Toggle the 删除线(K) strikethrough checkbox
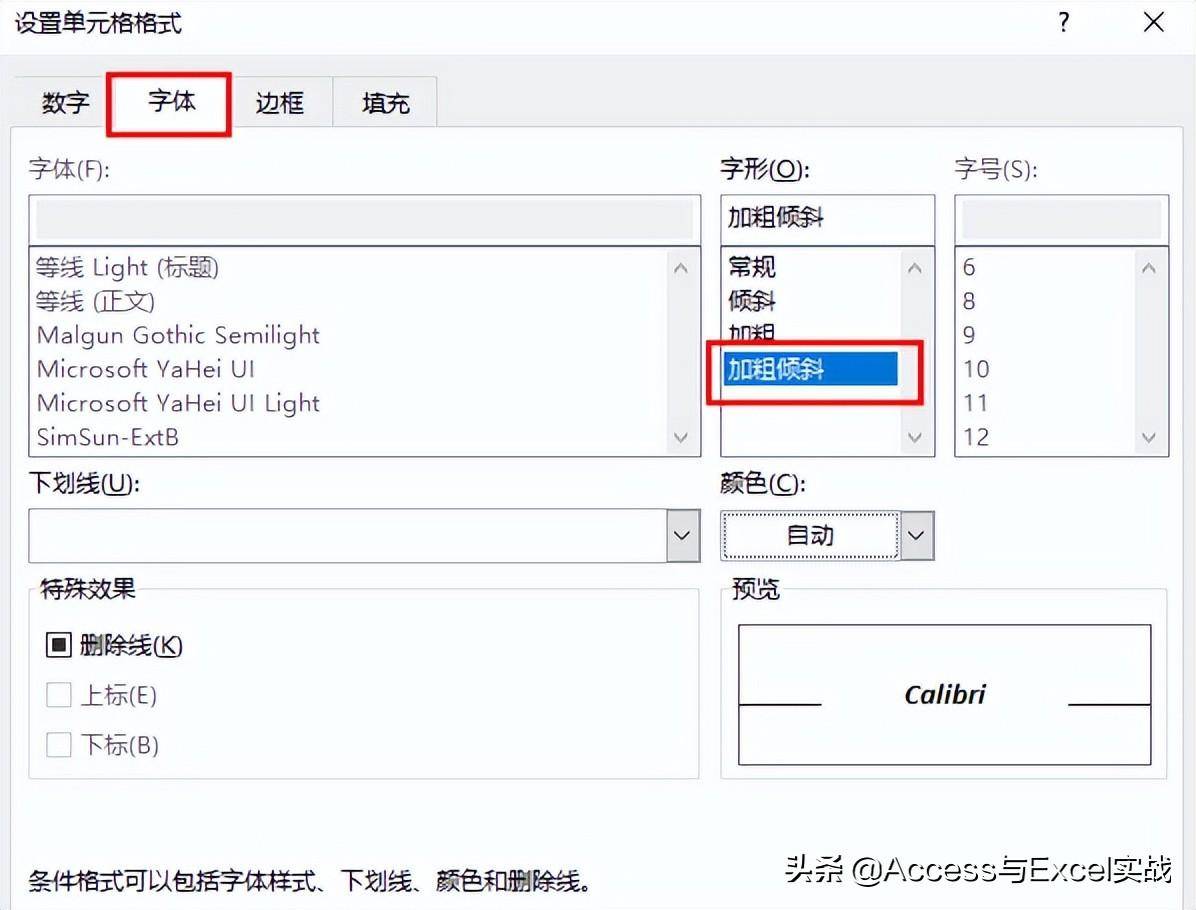Screen dimensions: 1196x910 (x=59, y=645)
